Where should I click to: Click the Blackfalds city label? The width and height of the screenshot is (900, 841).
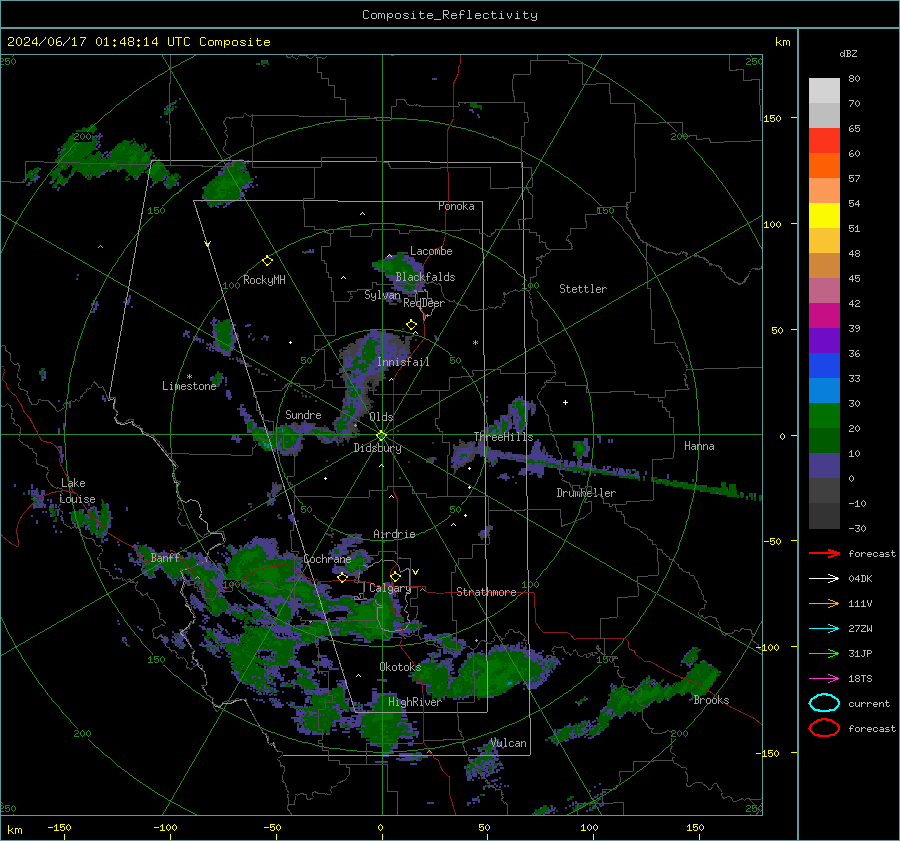tap(425, 277)
